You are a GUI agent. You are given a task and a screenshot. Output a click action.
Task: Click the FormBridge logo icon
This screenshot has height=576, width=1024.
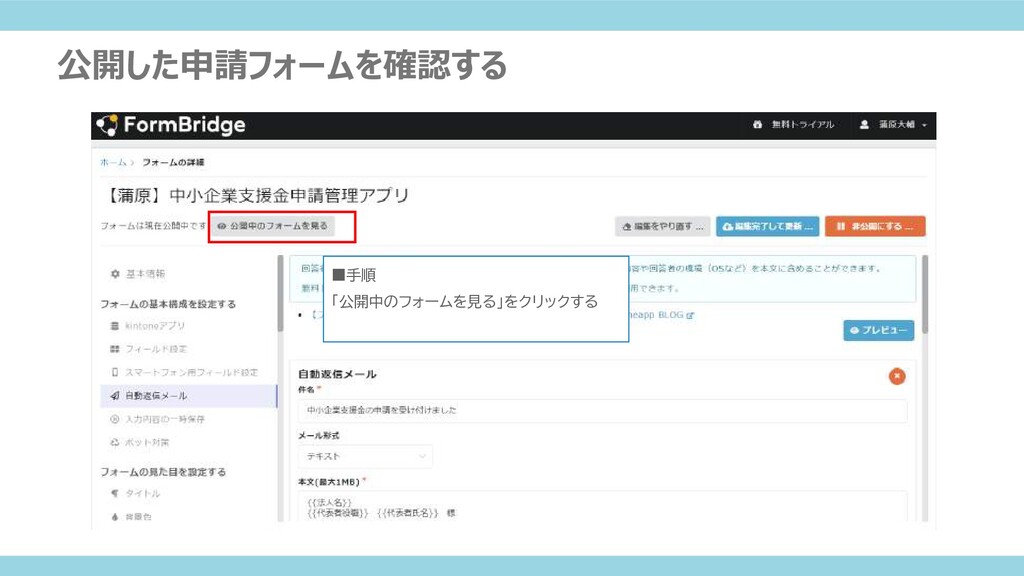click(107, 125)
